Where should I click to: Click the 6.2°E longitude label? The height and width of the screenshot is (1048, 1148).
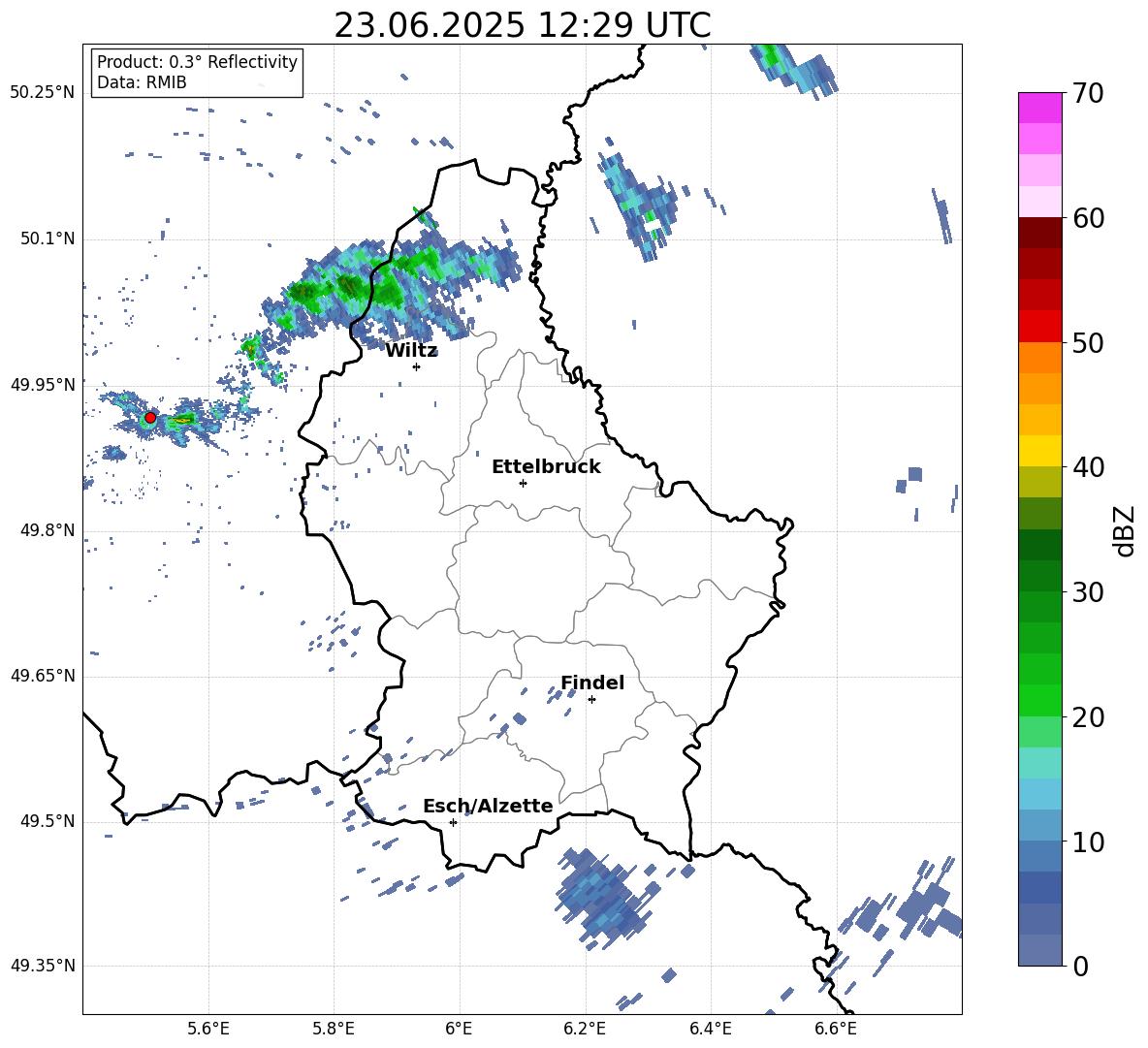click(x=585, y=1029)
